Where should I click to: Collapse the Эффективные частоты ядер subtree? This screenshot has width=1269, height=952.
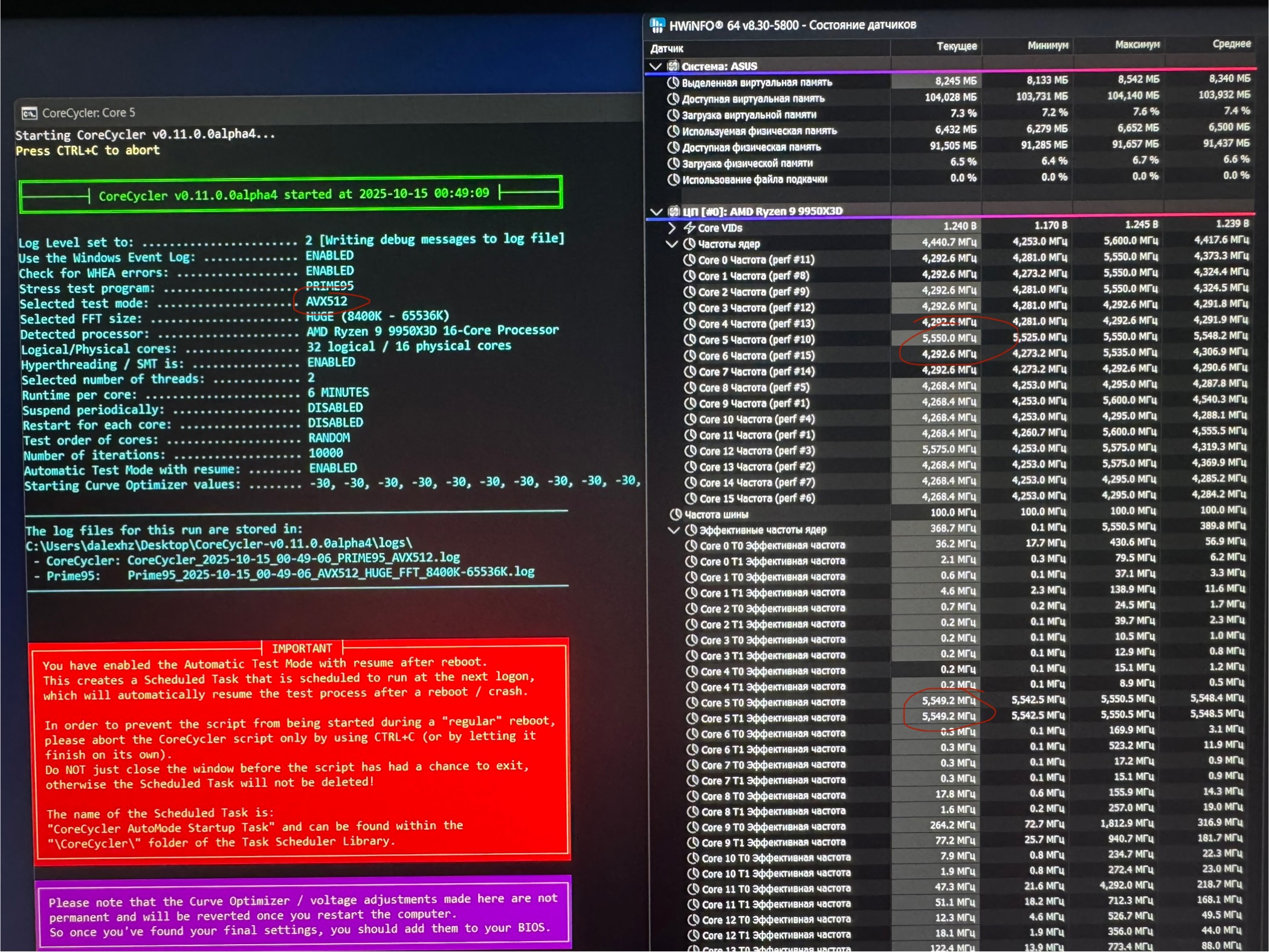(x=674, y=530)
